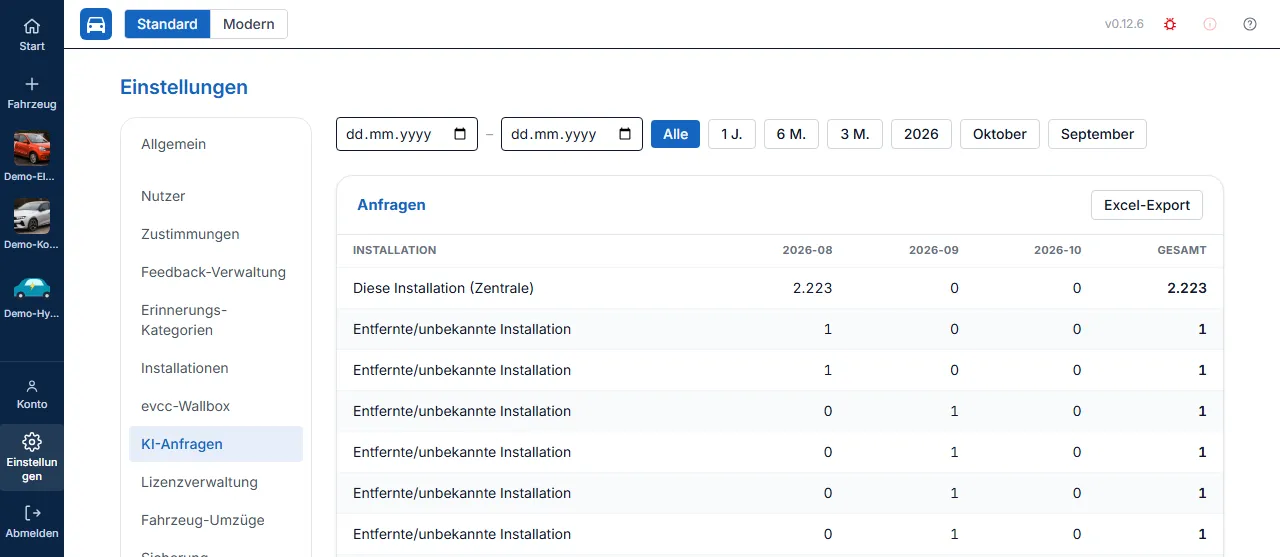Viewport: 1280px width, 557px height.
Task: Open Fahrzeug-Umzüge settings section
Action: (x=216, y=520)
